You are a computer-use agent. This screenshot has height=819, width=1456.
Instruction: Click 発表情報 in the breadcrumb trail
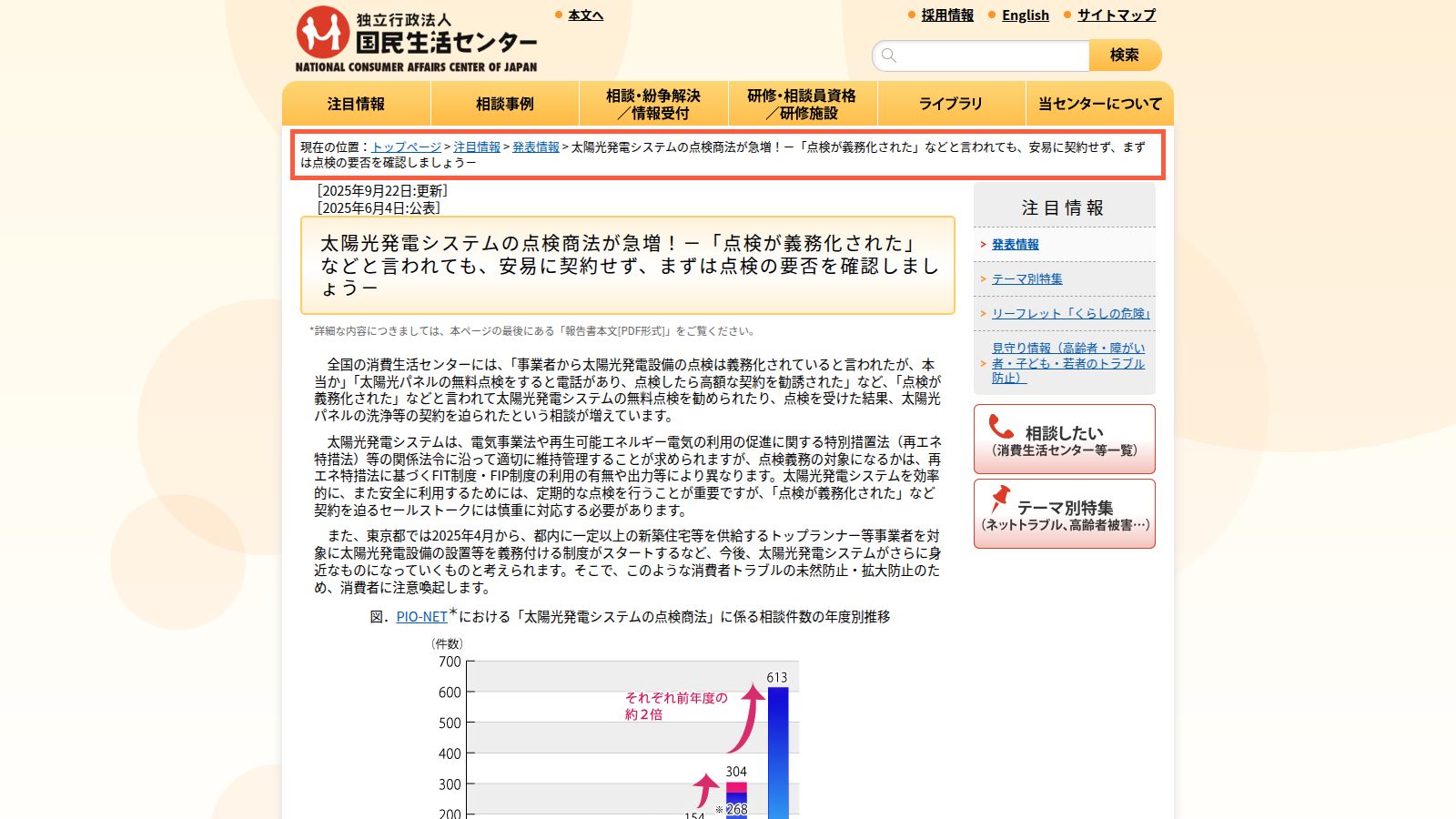tap(536, 147)
